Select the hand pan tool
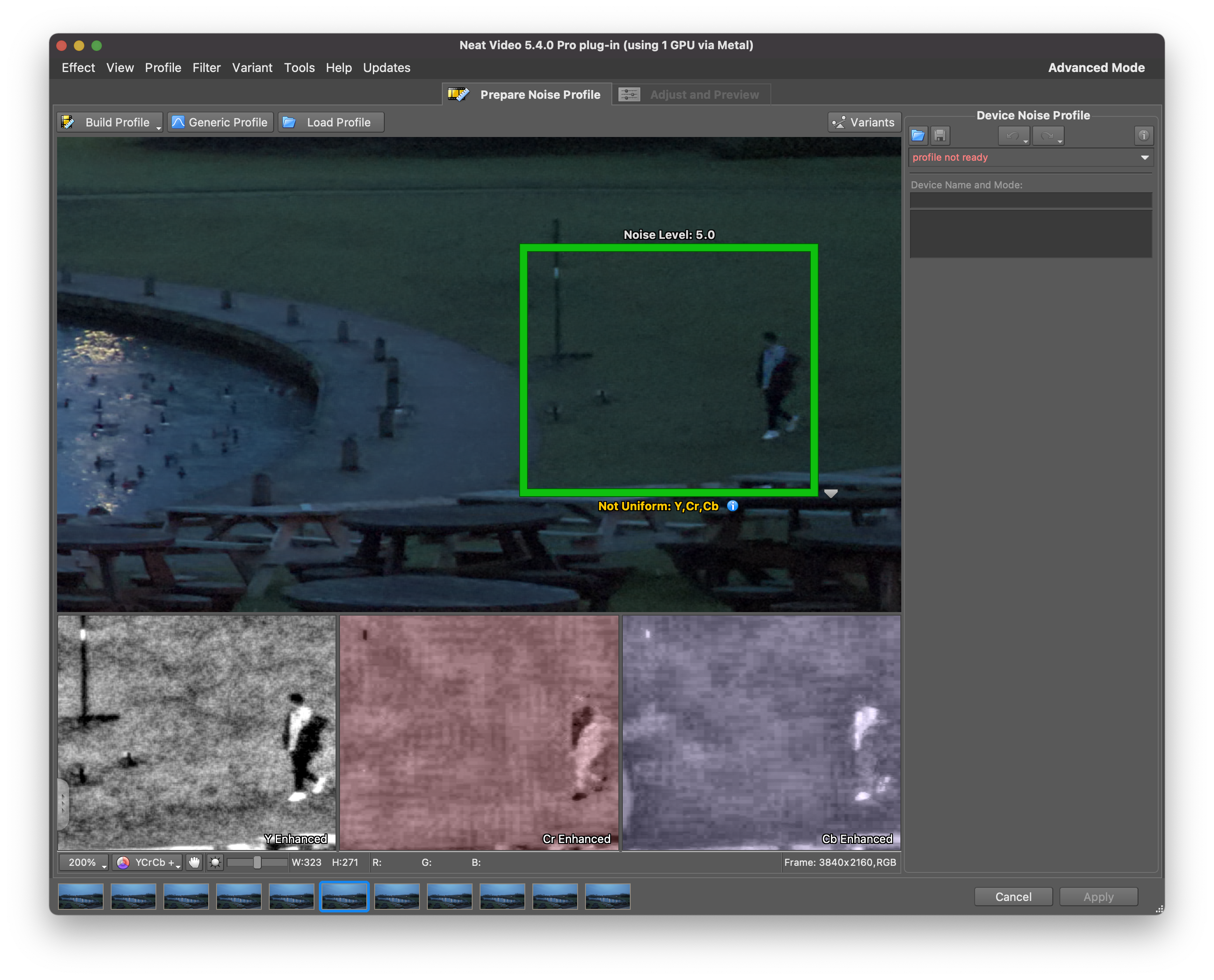Image resolution: width=1214 pixels, height=980 pixels. [x=194, y=862]
